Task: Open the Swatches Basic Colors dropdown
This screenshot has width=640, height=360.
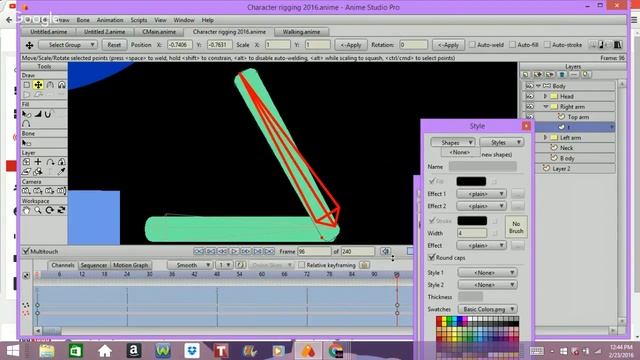Action: 487,309
